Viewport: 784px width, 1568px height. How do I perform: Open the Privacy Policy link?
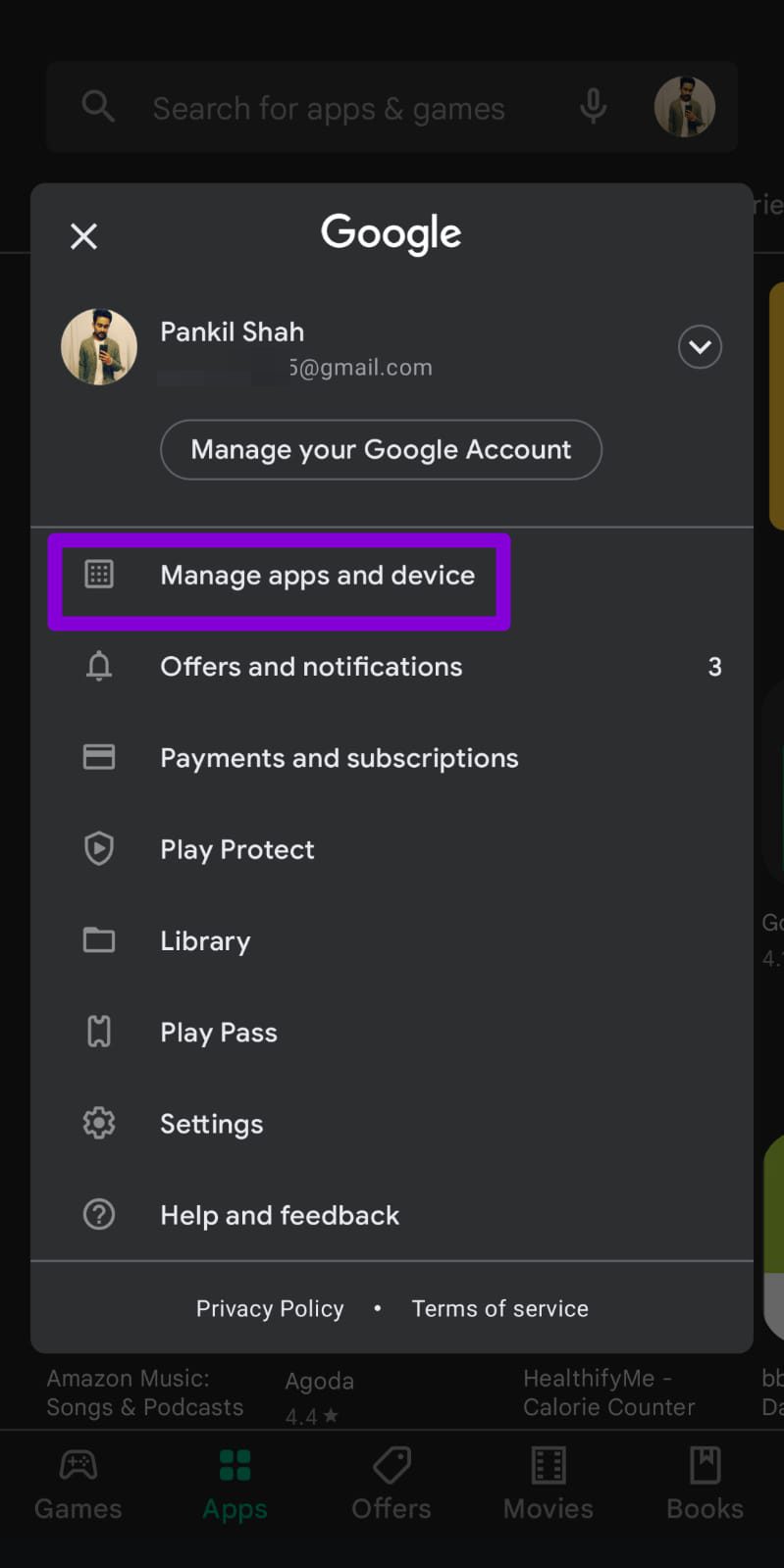click(x=270, y=1308)
